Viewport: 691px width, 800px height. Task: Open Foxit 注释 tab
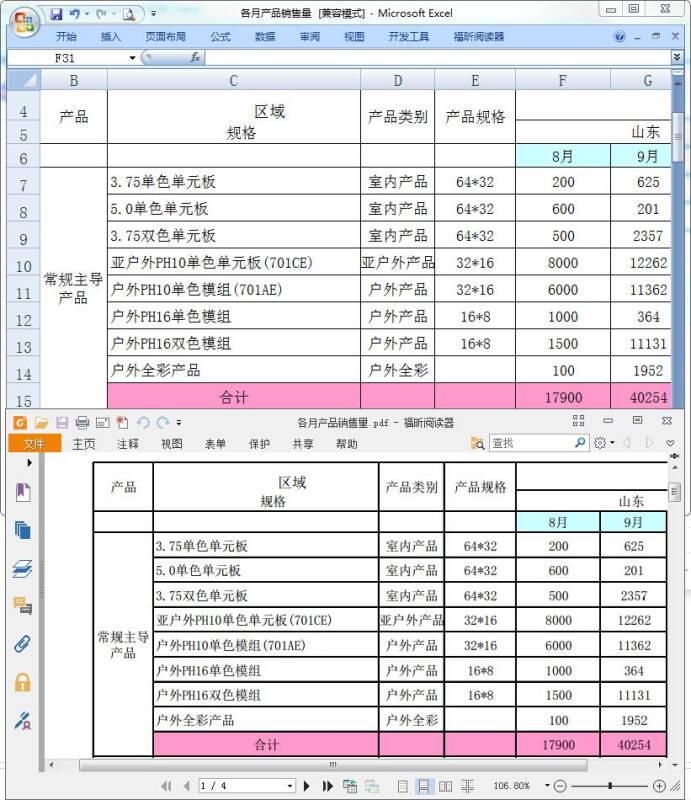pos(128,444)
